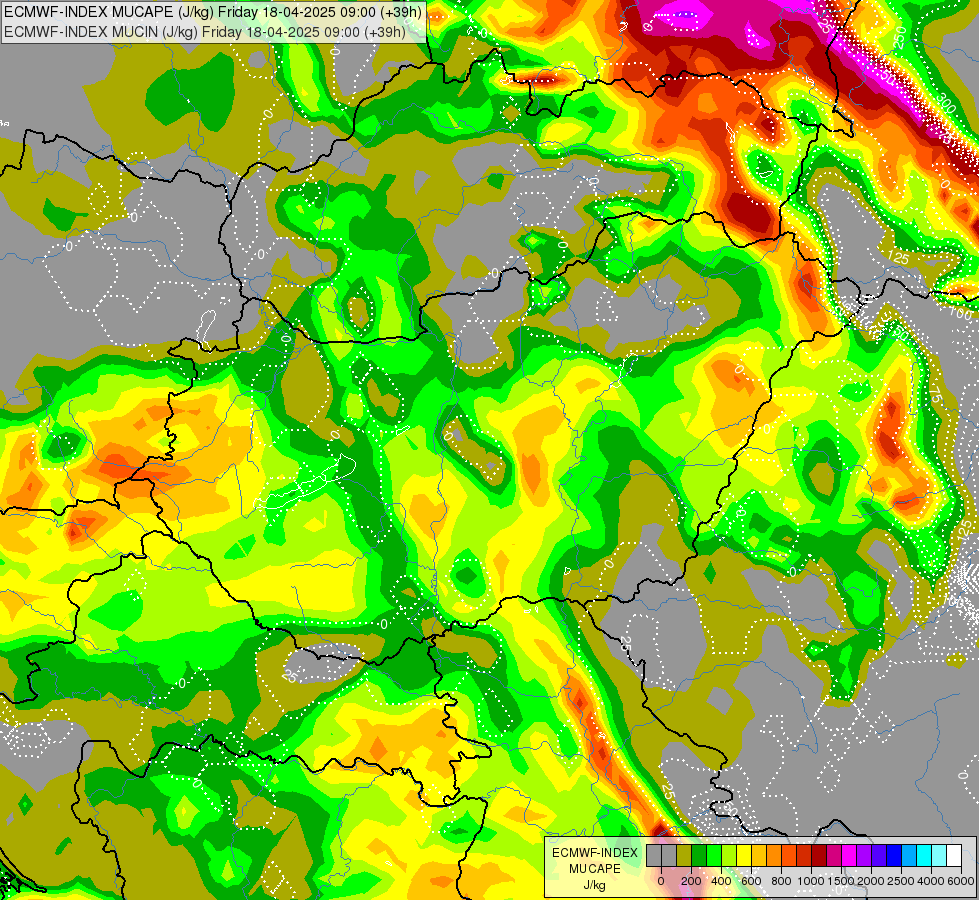Click the J/kg unit label in the legend box
The width and height of the screenshot is (979, 900).
594,886
